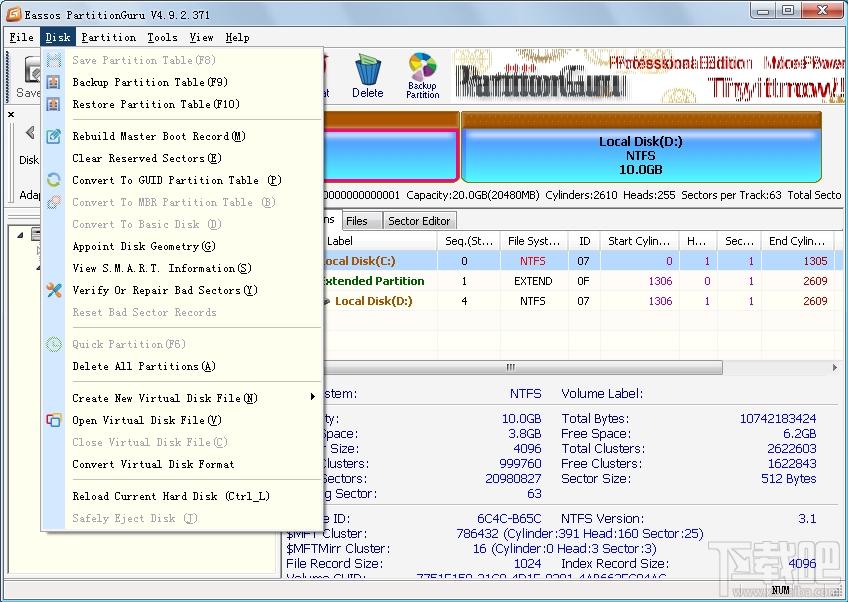Screen dimensions: 848x602
Task: Click the Restore Partition Table menu icon
Action: click(53, 104)
